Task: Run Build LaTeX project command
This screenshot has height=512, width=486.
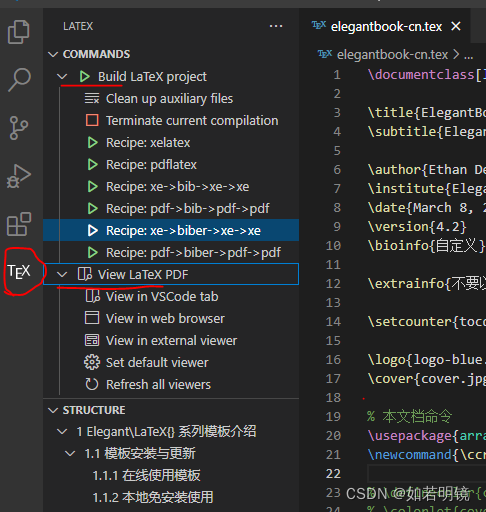Action: point(152,77)
